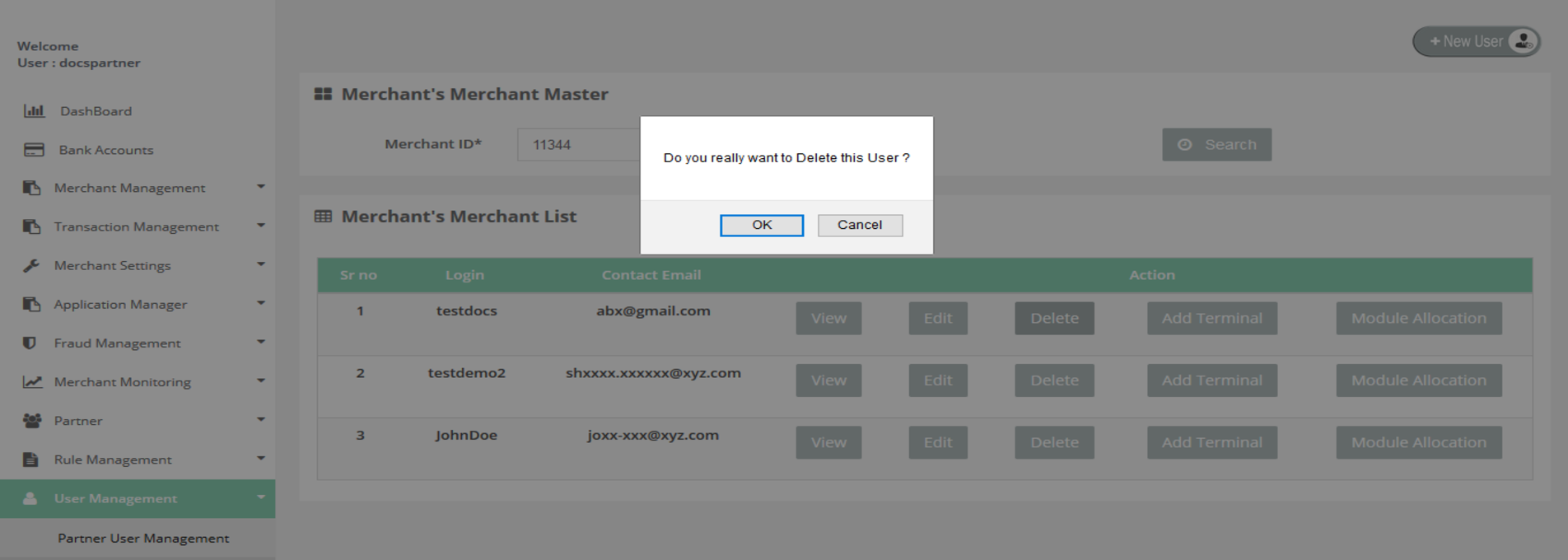This screenshot has width=1568, height=560.
Task: Click the Rule Management document icon
Action: (30, 460)
